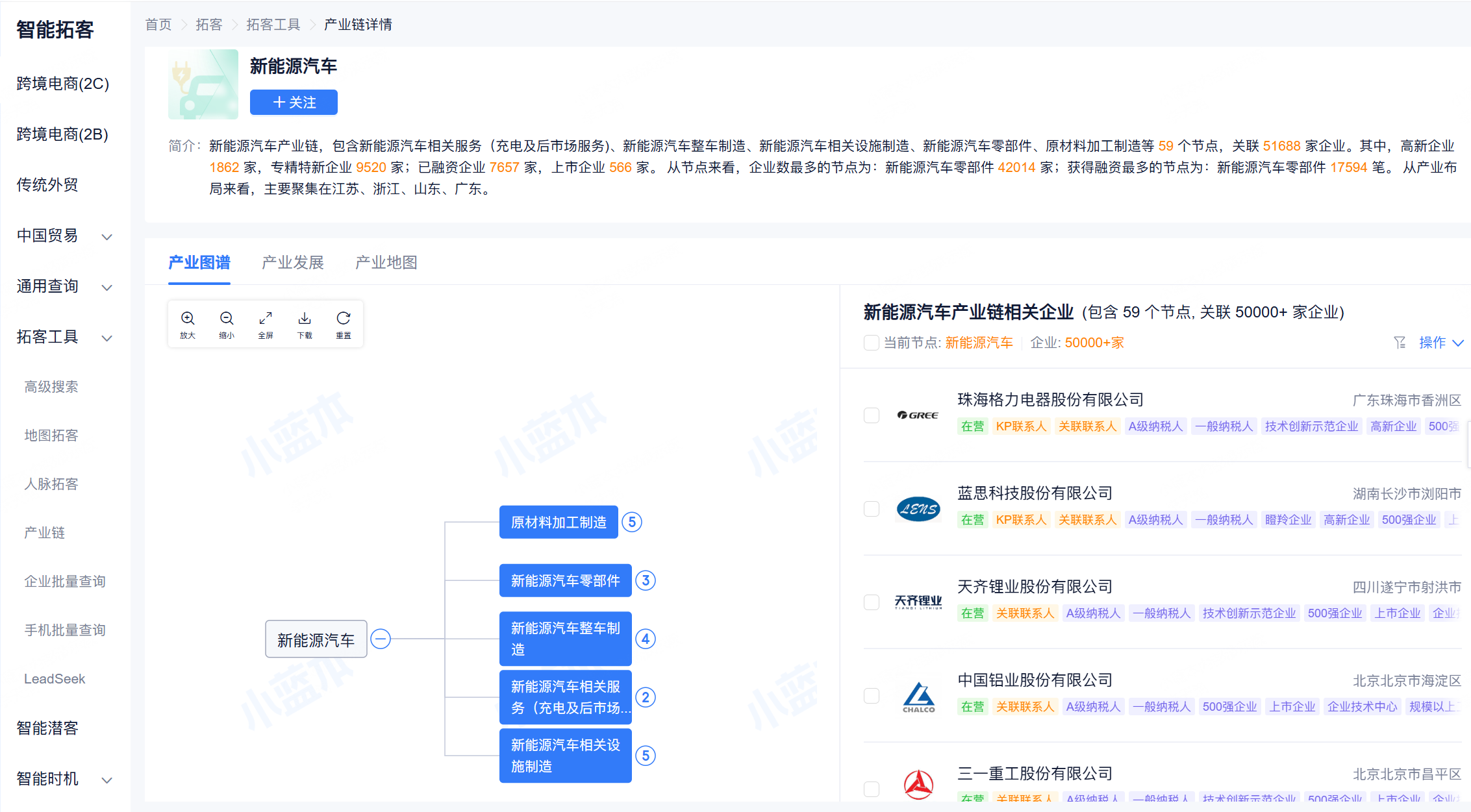1471x812 pixels.
Task: Click the 关注 follow button
Action: [294, 103]
